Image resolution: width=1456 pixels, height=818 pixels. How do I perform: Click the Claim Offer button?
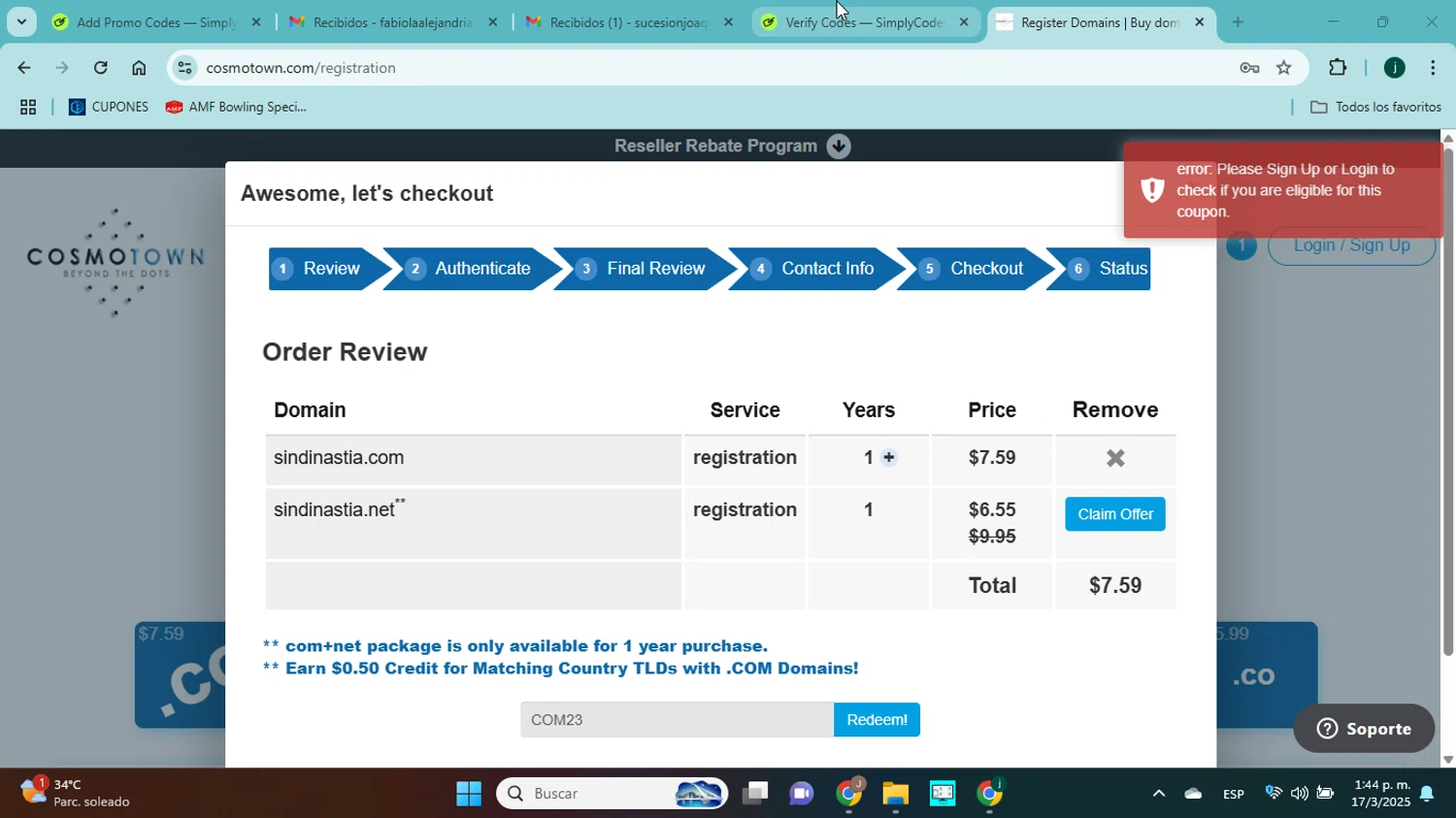pos(1115,514)
